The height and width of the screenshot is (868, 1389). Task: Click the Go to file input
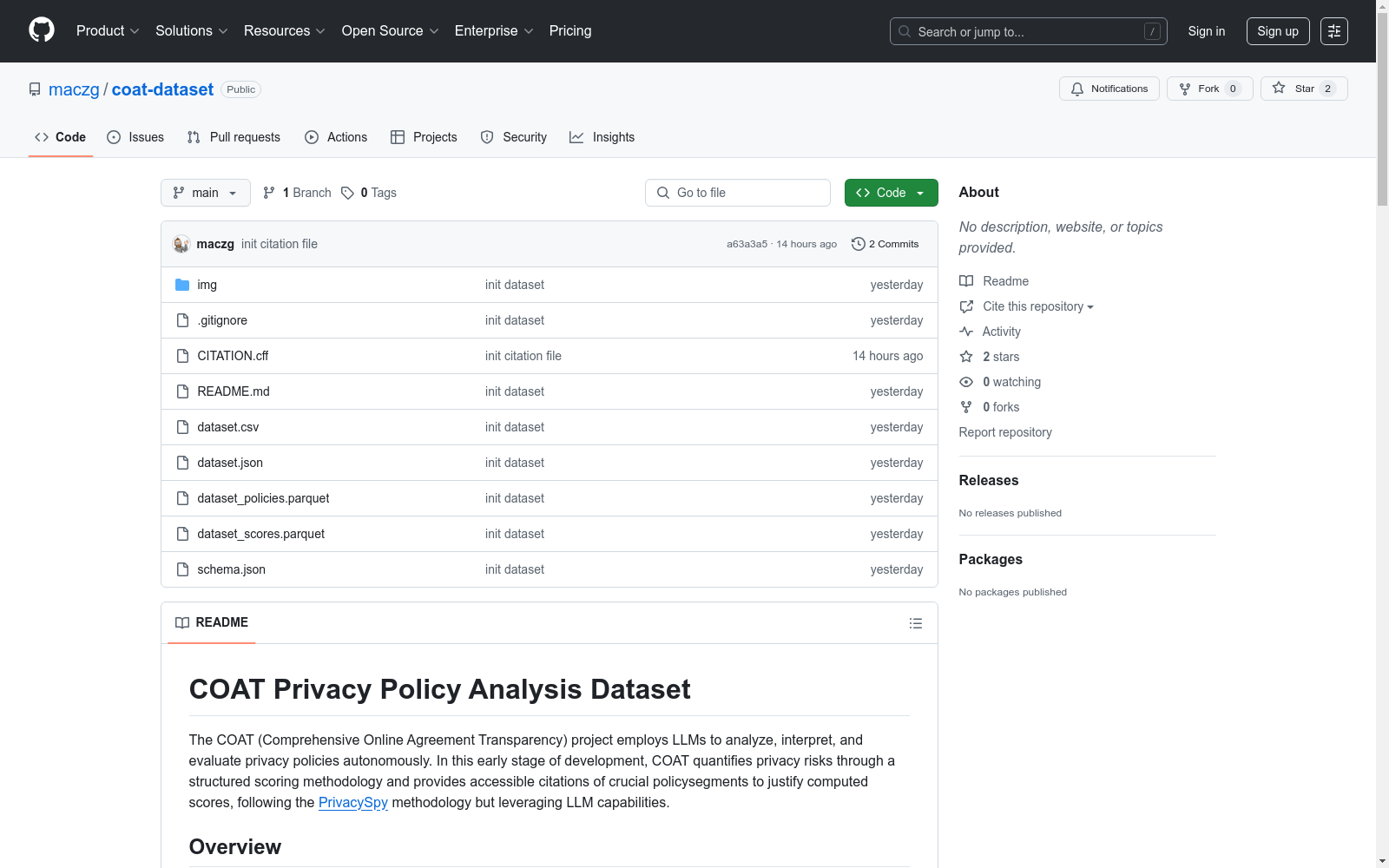(x=738, y=193)
